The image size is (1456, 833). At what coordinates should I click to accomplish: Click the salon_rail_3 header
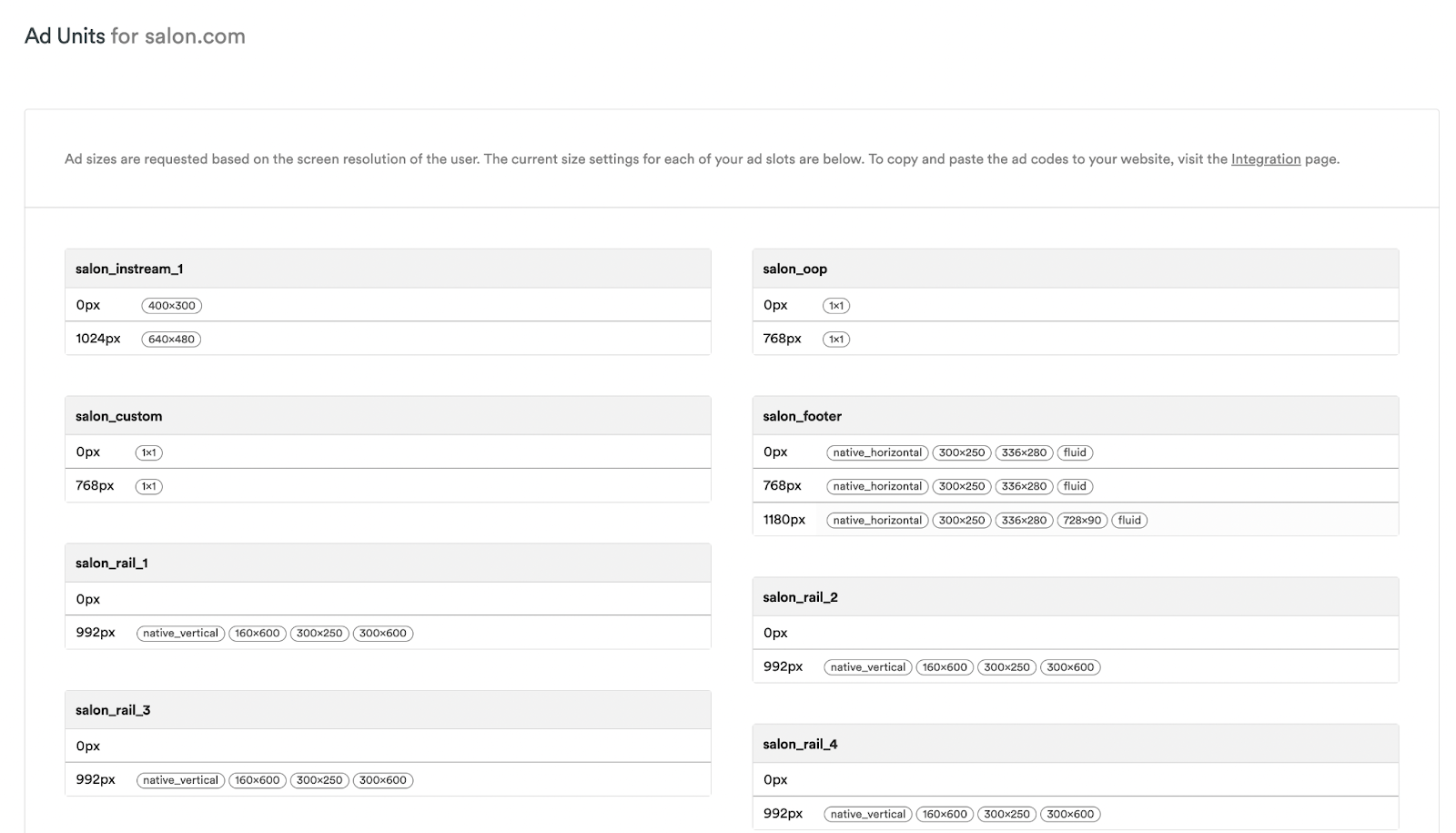pos(388,710)
